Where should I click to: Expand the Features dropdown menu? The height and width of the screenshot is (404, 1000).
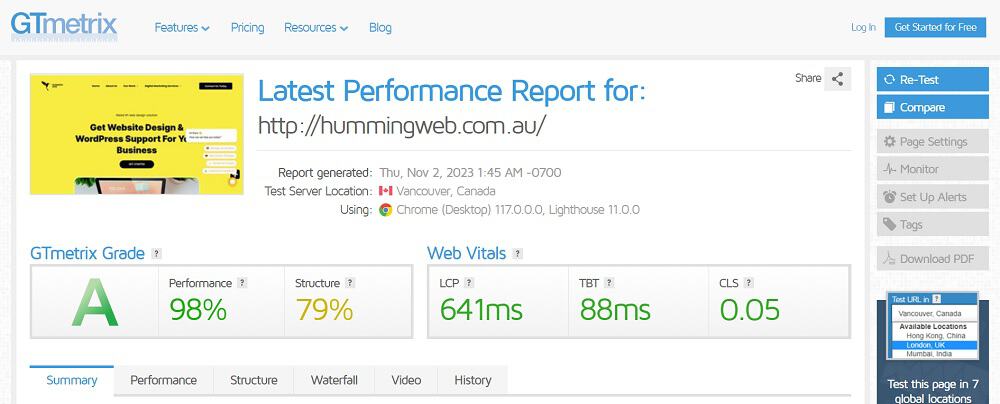coord(182,28)
